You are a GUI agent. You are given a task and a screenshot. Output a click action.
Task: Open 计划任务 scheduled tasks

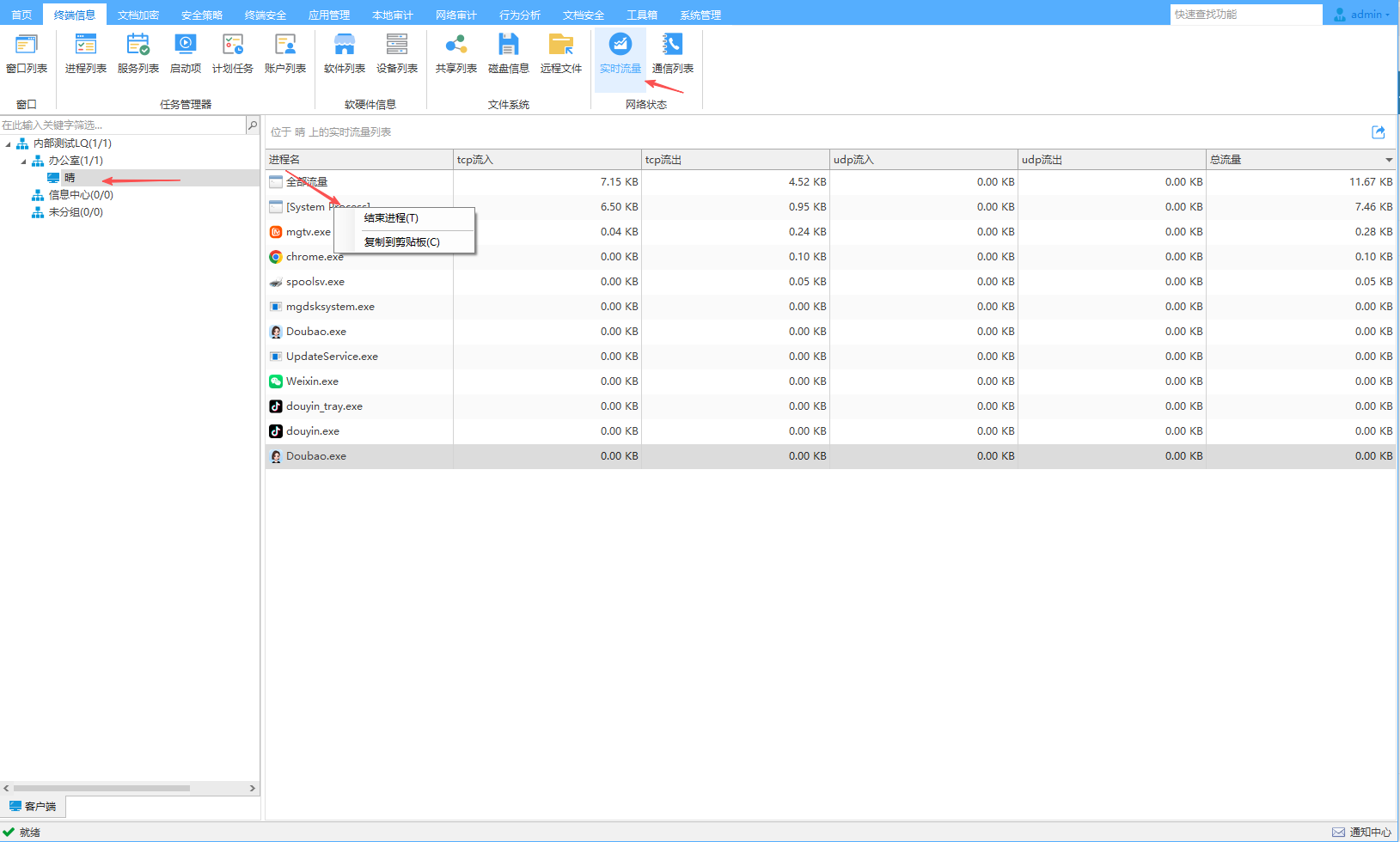click(232, 53)
